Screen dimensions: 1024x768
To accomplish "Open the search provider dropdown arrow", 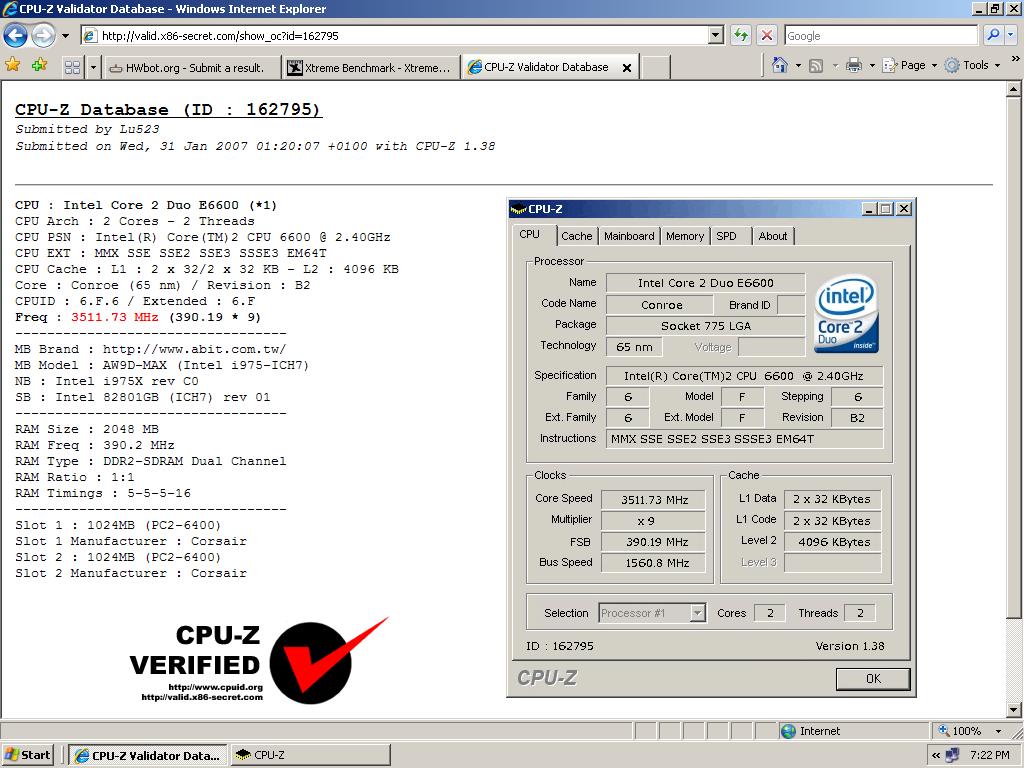I will click(1010, 35).
